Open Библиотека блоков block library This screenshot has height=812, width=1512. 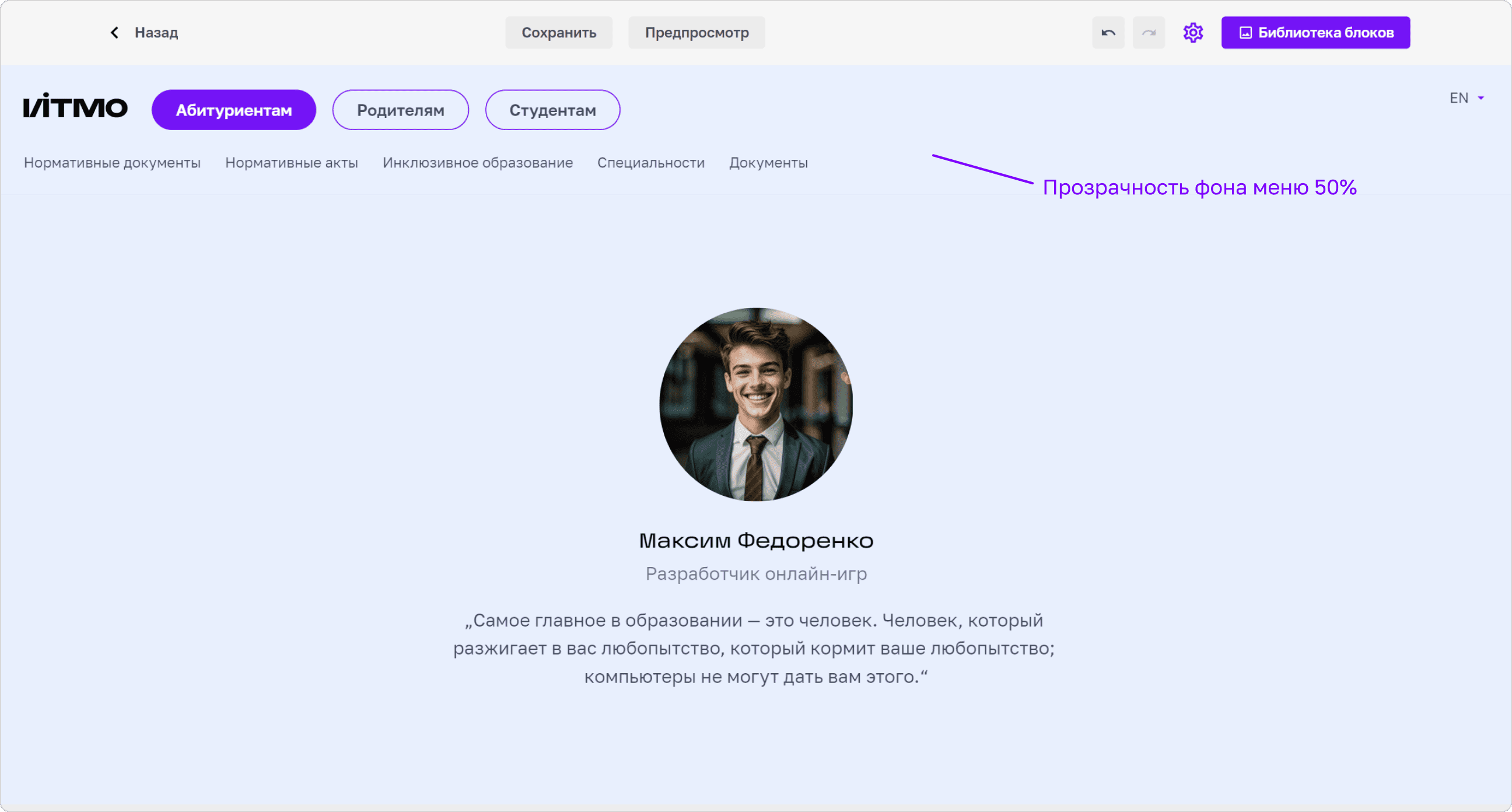click(1315, 33)
